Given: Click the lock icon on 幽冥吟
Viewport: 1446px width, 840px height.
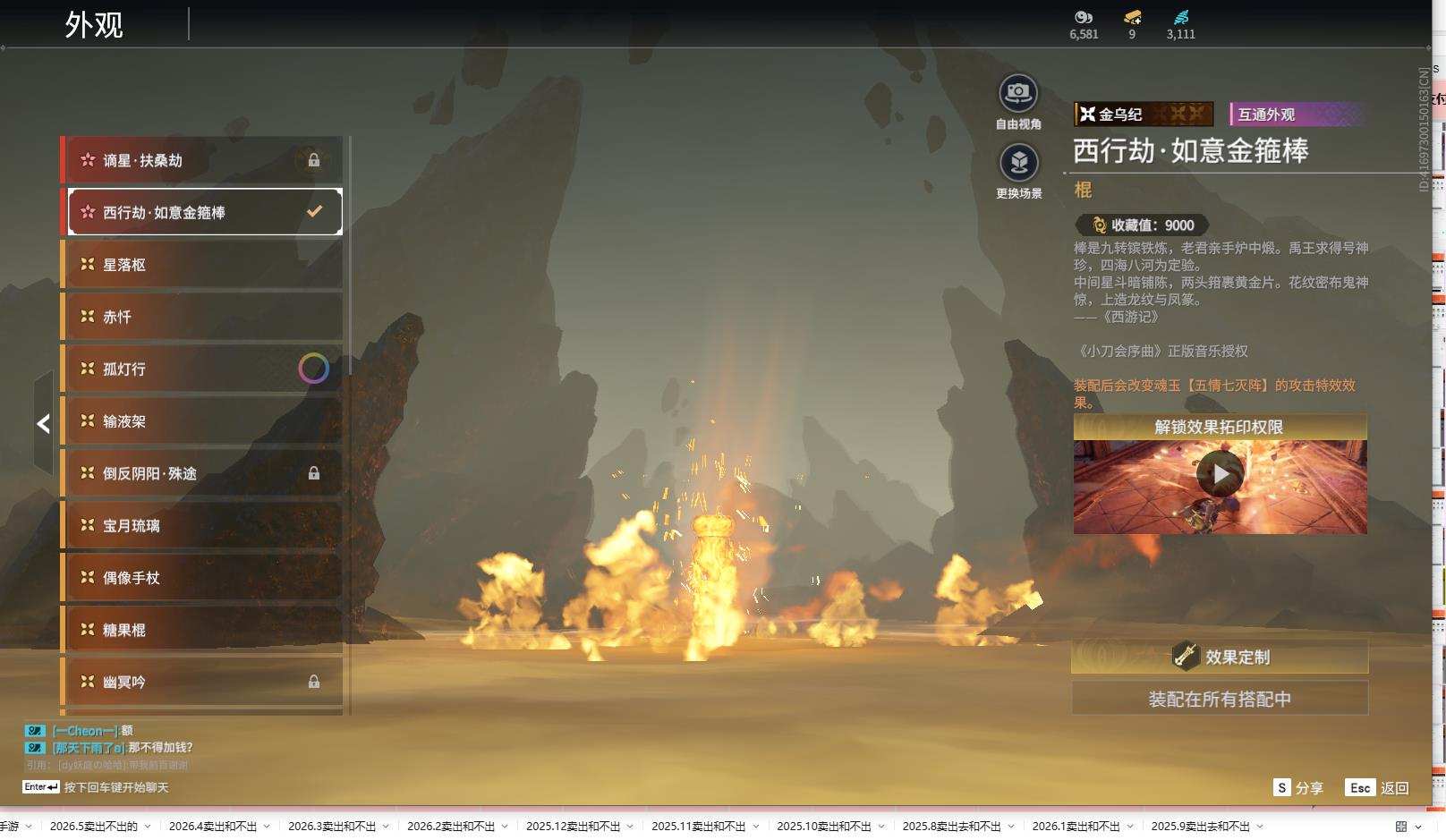Looking at the screenshot, I should coord(314,682).
